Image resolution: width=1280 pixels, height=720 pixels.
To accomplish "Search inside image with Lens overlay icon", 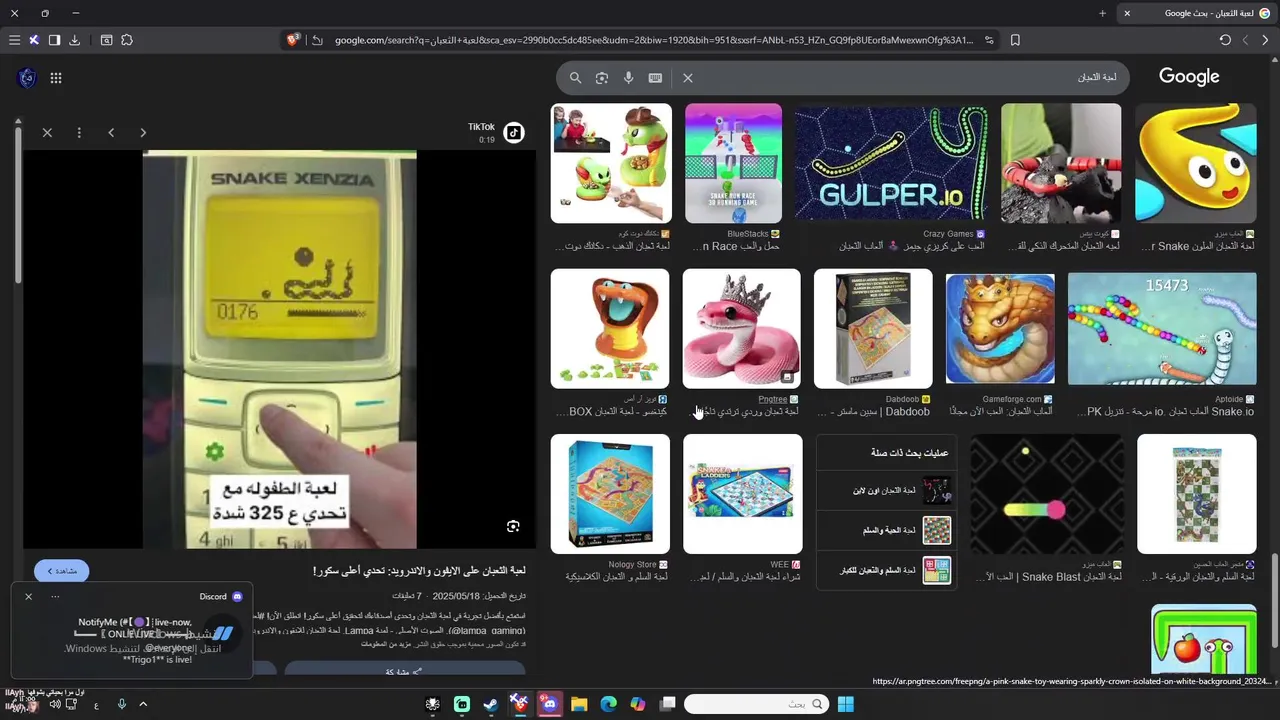I will pyautogui.click(x=513, y=526).
